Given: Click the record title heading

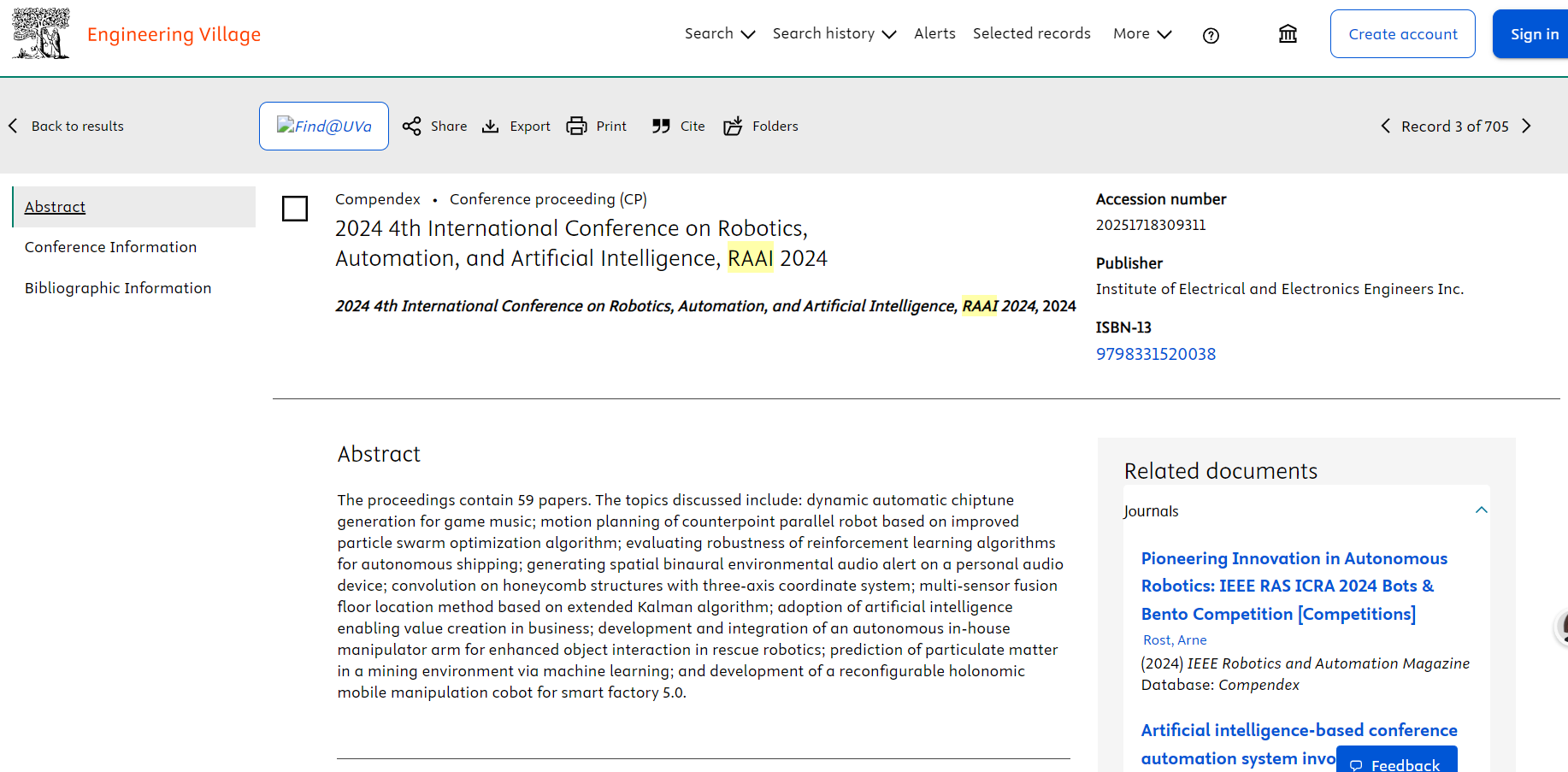Looking at the screenshot, I should (581, 244).
